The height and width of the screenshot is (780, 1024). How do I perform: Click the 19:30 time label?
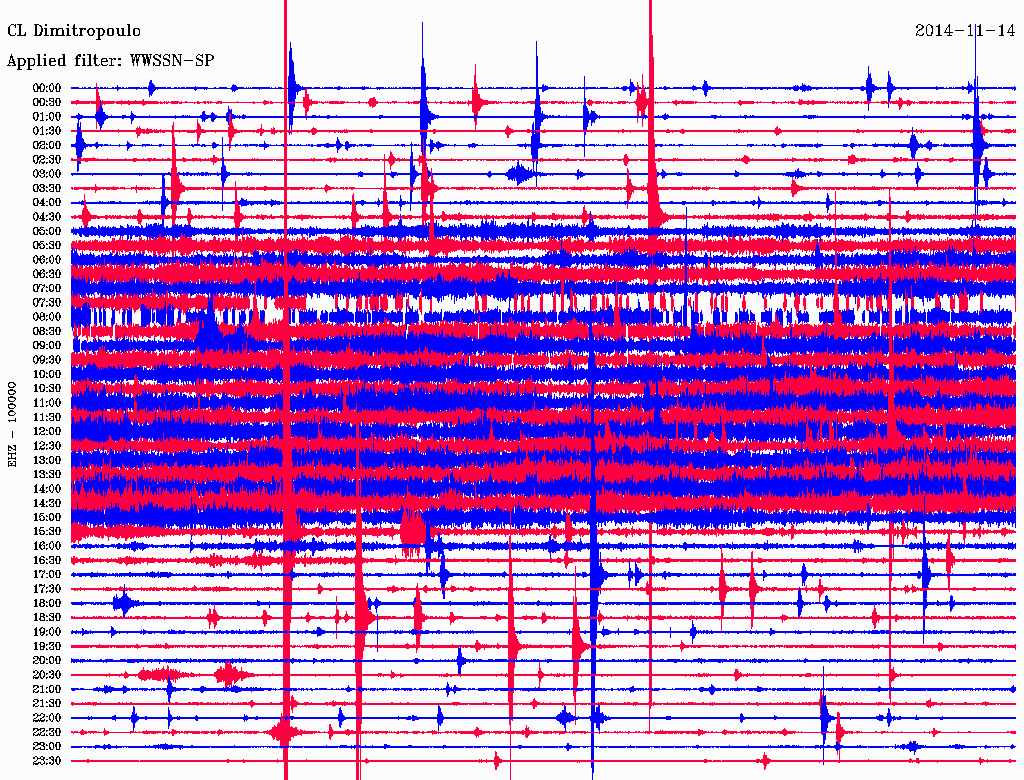[x=47, y=647]
